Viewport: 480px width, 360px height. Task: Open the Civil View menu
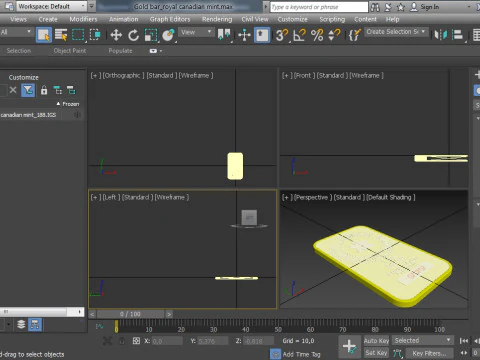[255, 19]
